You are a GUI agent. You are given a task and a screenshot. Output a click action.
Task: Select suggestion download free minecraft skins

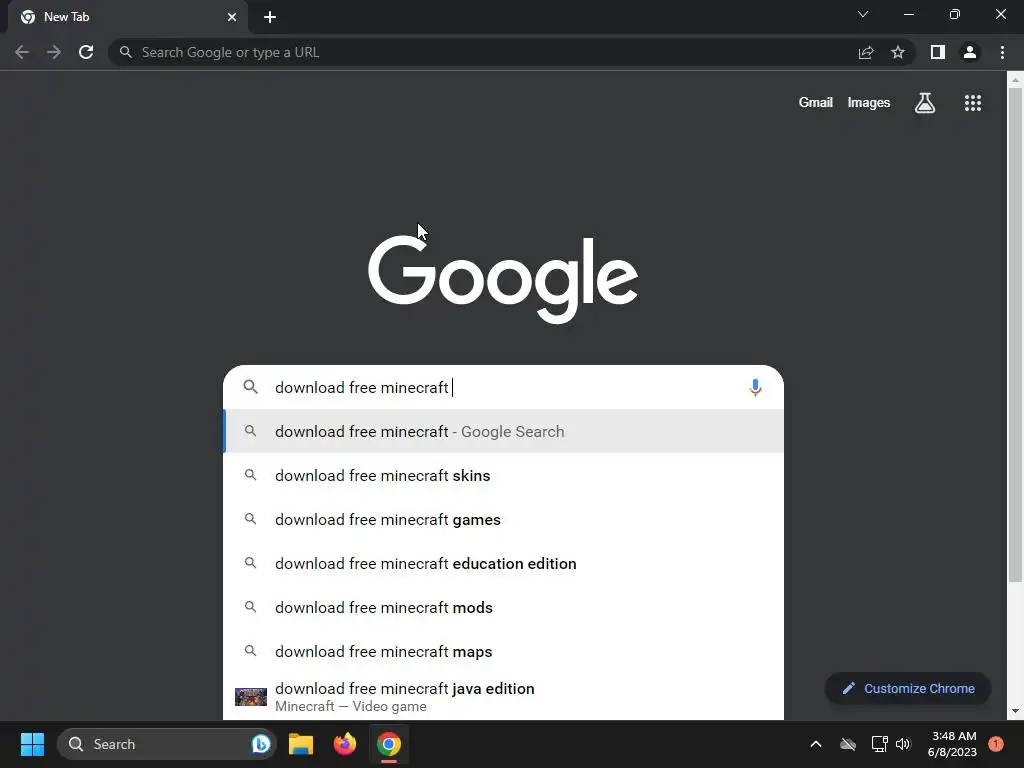point(504,475)
